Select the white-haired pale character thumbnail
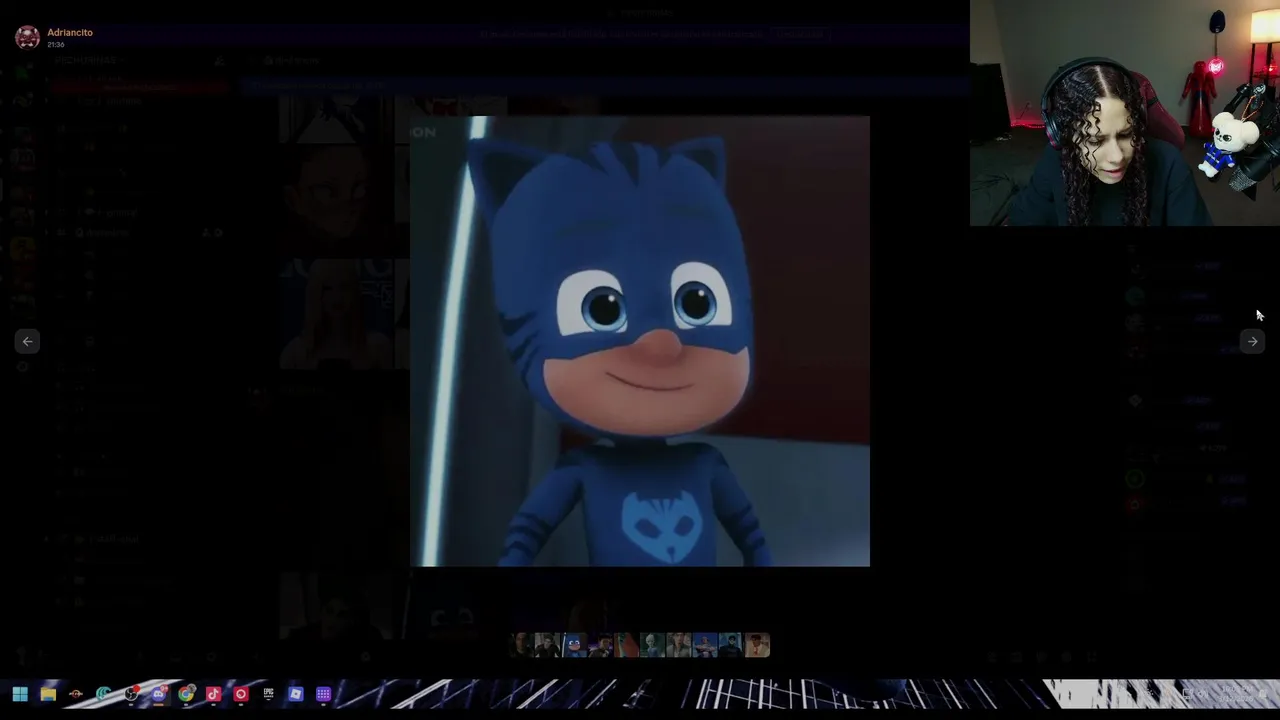 pos(652,645)
